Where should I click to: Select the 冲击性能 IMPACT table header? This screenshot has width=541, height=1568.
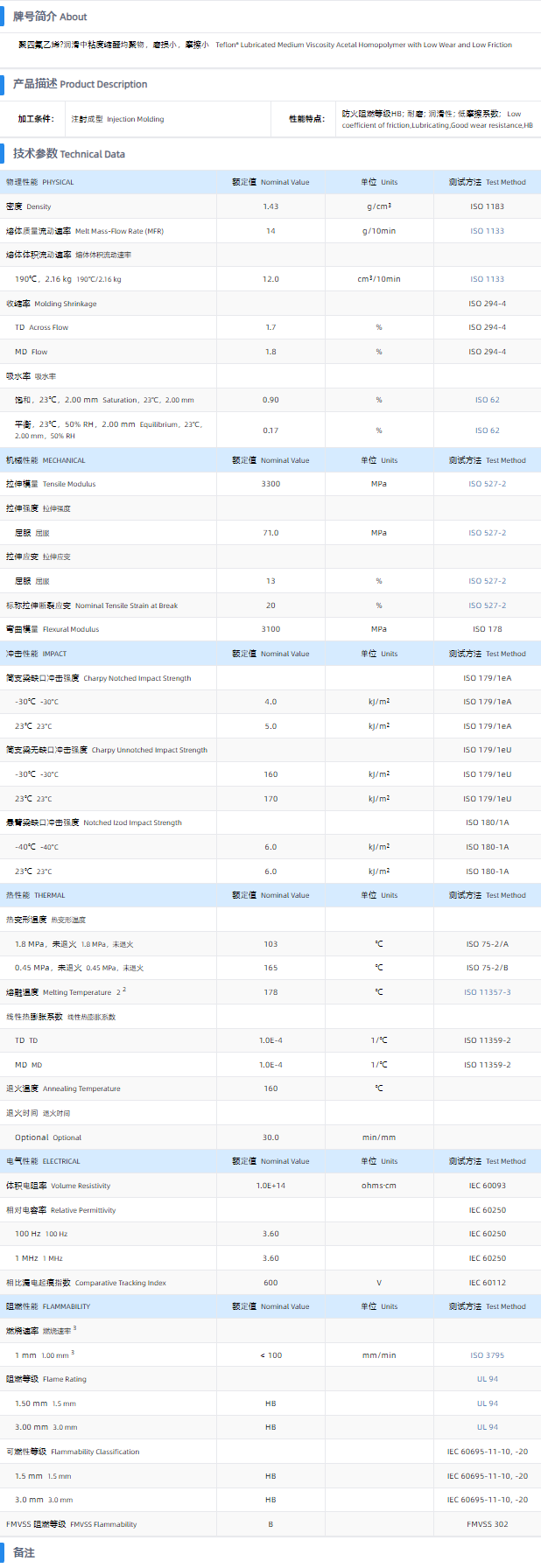coord(37,654)
